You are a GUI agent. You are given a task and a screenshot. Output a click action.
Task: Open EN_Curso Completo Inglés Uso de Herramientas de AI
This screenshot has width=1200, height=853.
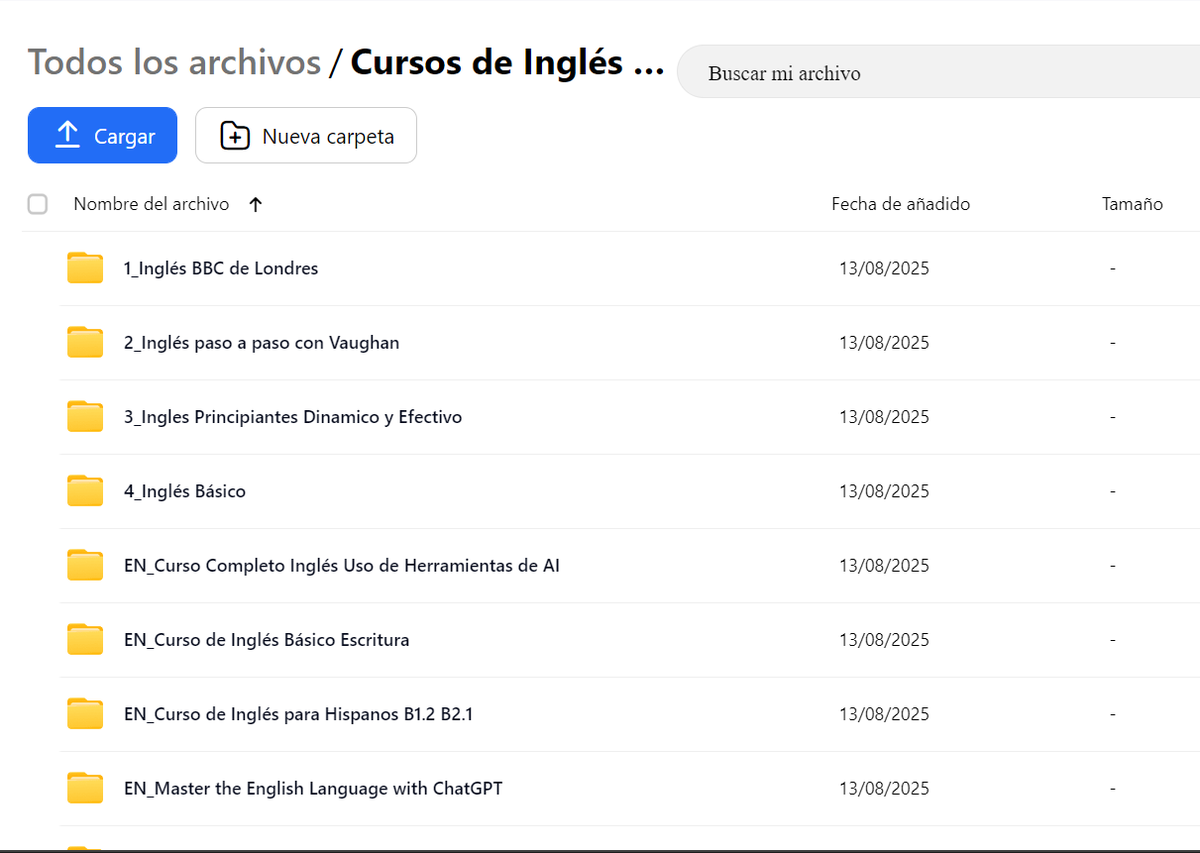342,565
